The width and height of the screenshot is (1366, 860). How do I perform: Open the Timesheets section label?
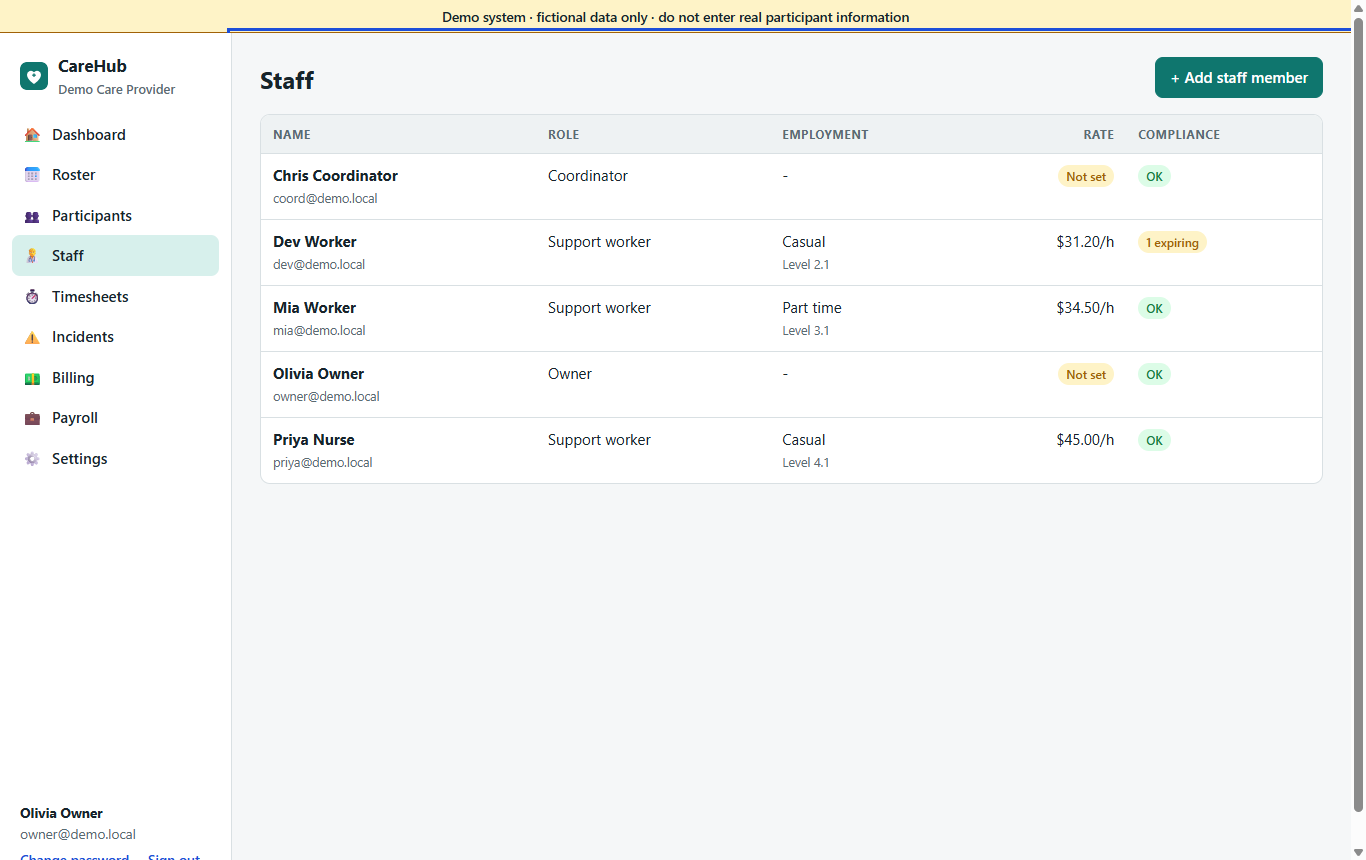click(x=90, y=297)
